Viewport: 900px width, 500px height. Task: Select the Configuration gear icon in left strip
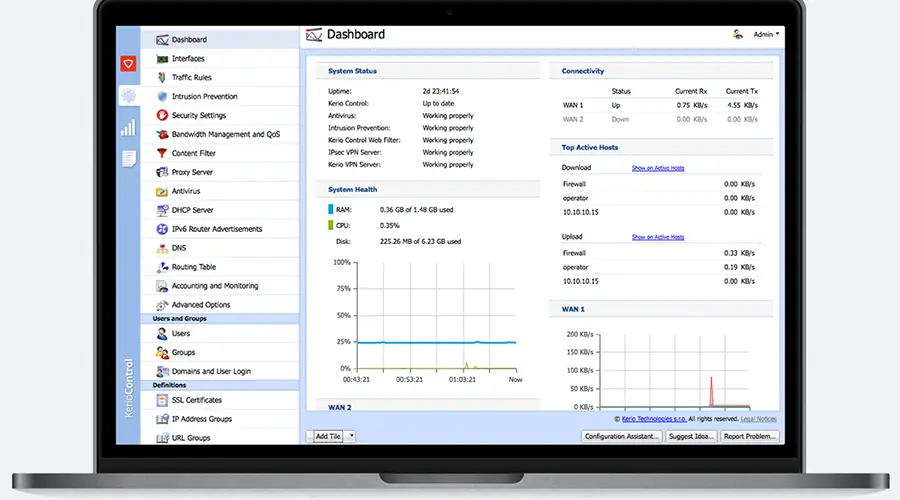(129, 95)
